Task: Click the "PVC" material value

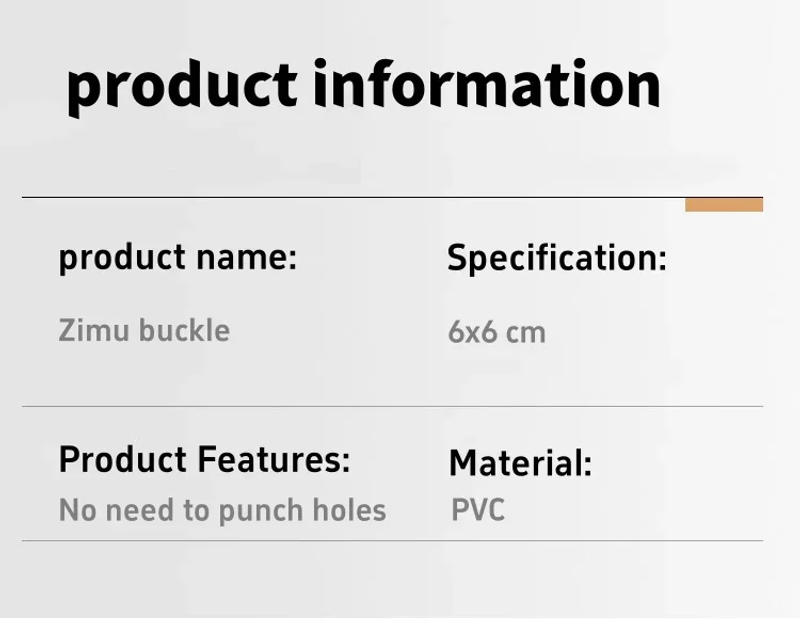Action: coord(478,510)
